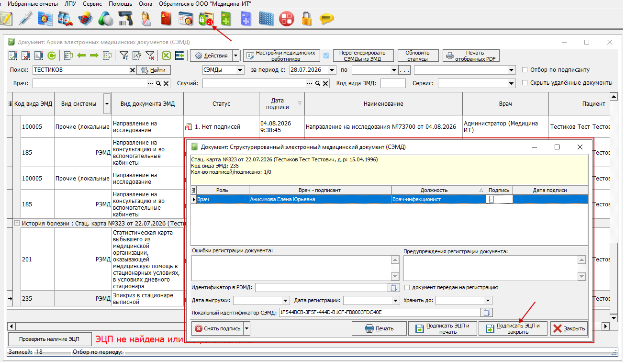Screen dimensions: 624x363
Task: Open the Сервис menu
Action: tap(92, 4)
